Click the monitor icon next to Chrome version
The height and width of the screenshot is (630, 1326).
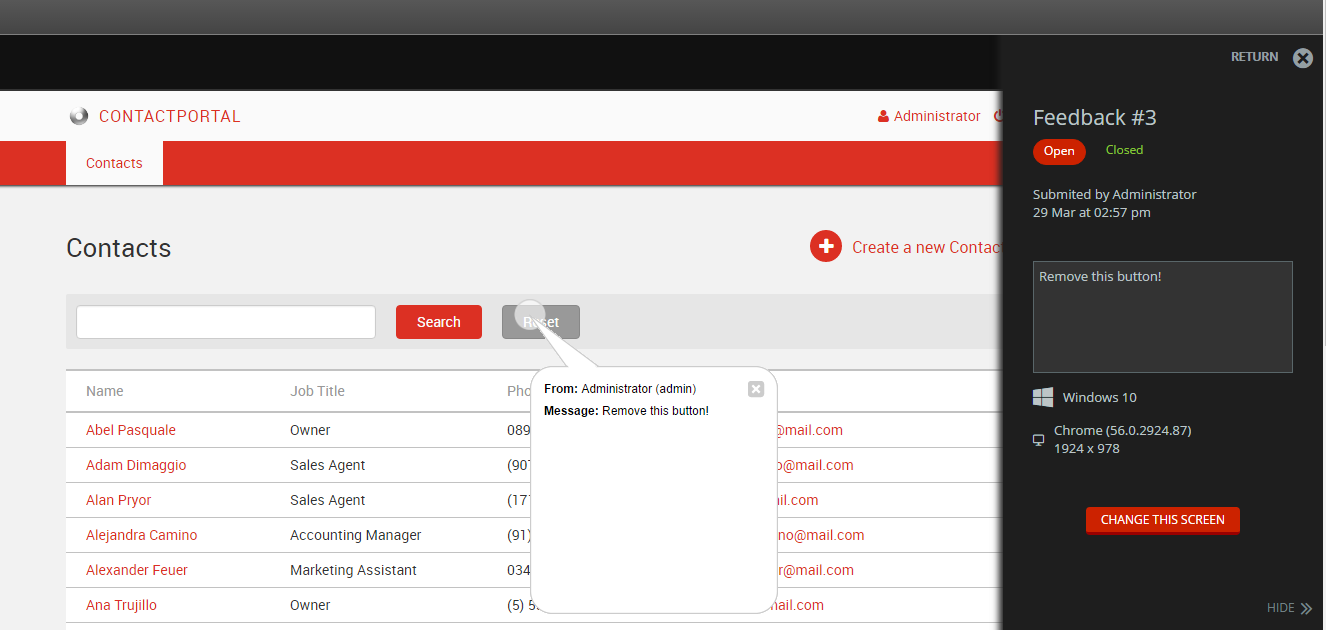pyautogui.click(x=1037, y=439)
